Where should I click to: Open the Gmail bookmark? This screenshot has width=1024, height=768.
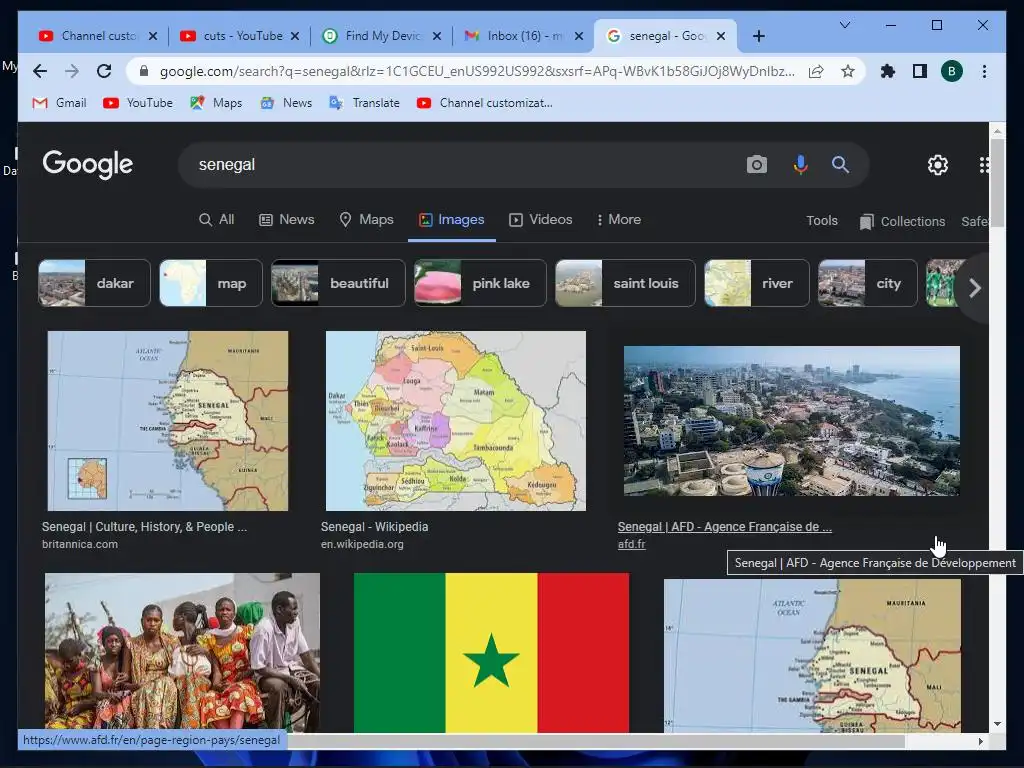[x=59, y=103]
